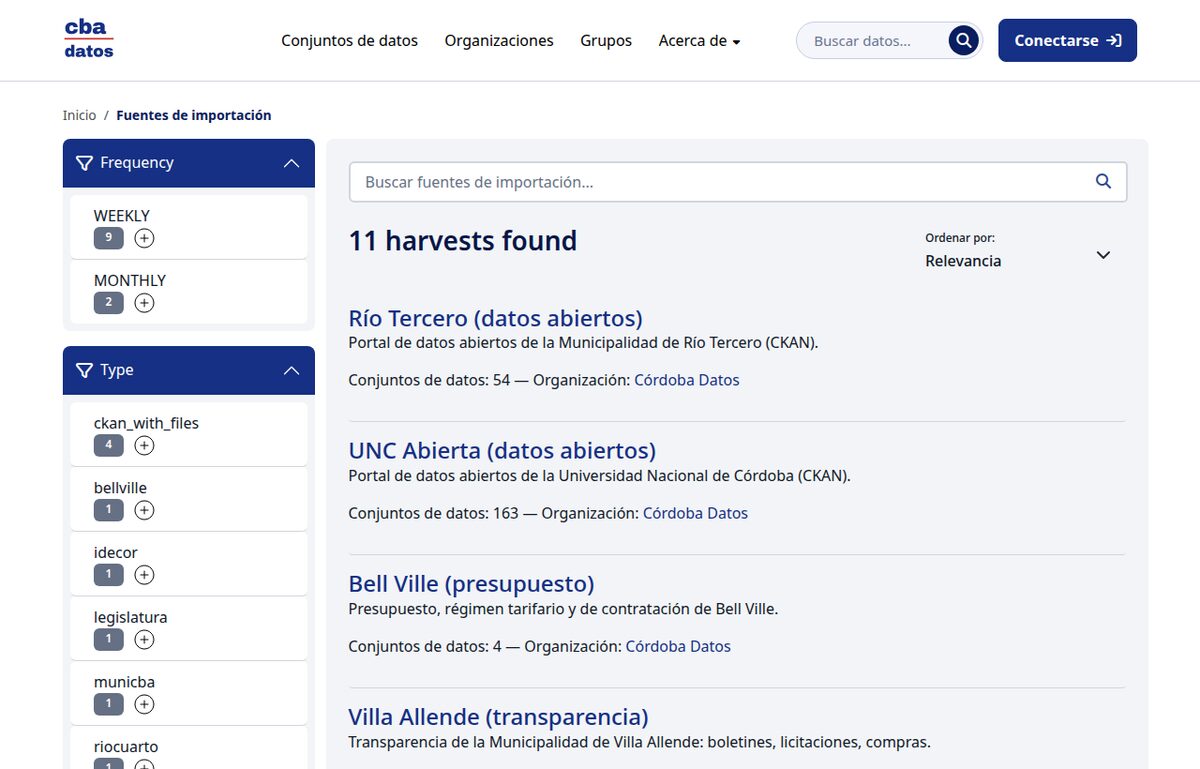This screenshot has height=769, width=1200.
Task: Select the ckan_with_files type label
Action: (146, 424)
